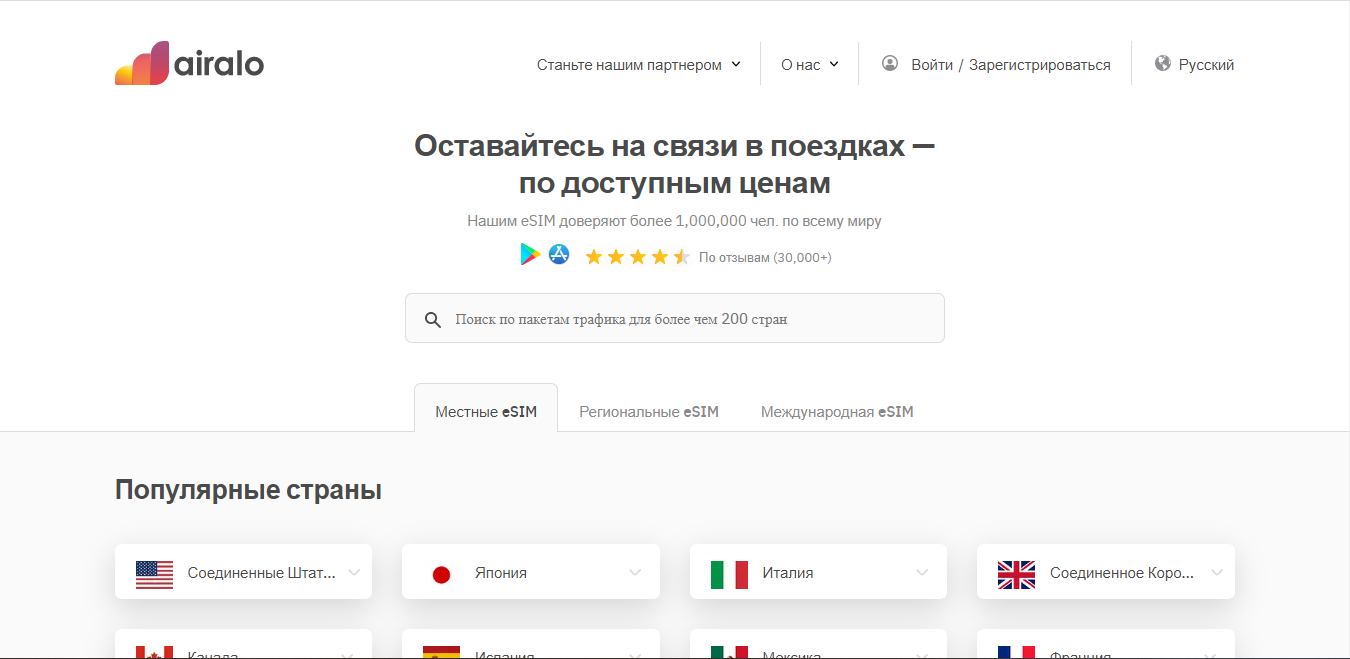Image resolution: width=1350 pixels, height=659 pixels.
Task: Click the Italy flag icon
Action: click(x=729, y=573)
